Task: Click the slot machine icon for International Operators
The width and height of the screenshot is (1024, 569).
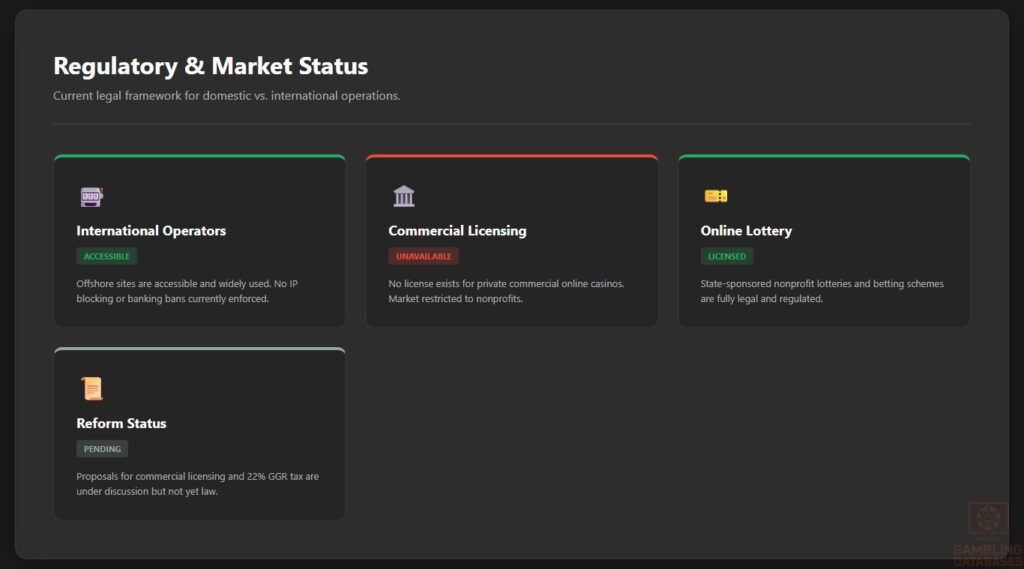Action: 91,197
